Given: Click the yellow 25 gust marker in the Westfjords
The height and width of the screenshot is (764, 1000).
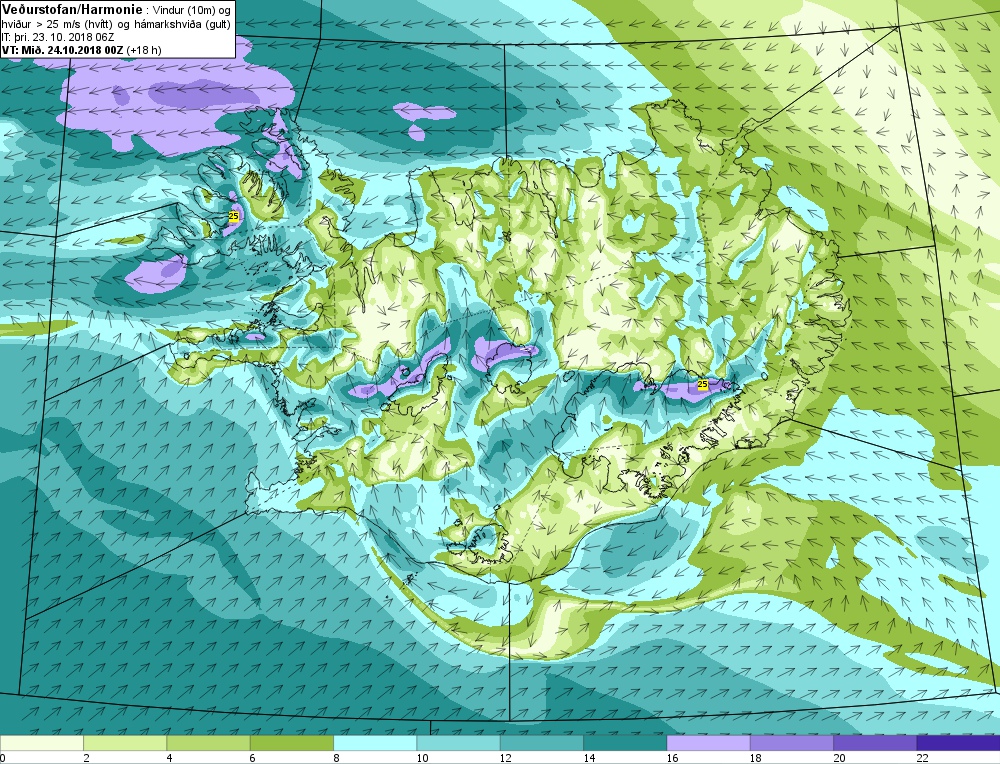Looking at the screenshot, I should click(233, 216).
